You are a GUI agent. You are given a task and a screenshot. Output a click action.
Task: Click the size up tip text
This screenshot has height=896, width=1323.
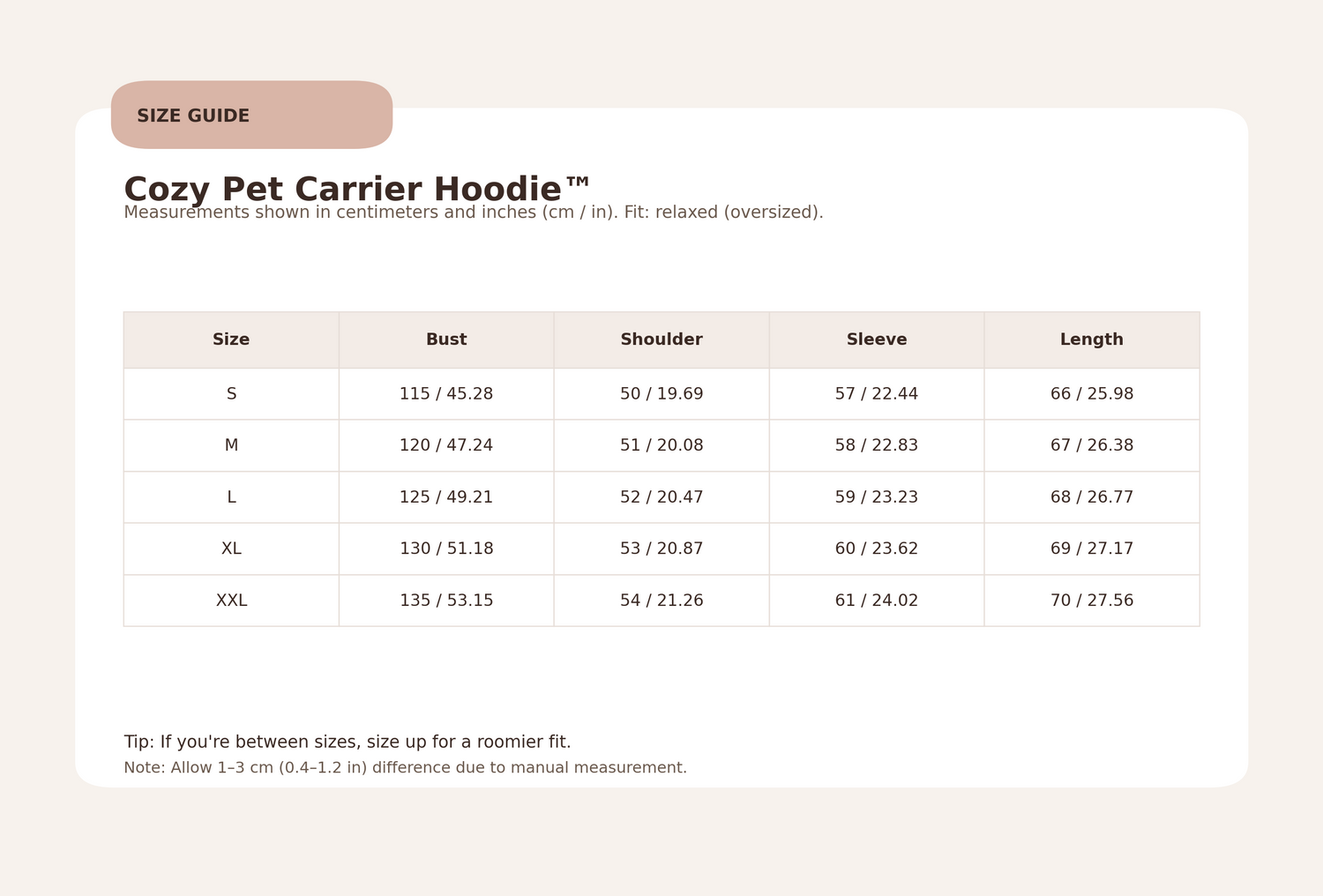click(x=348, y=742)
